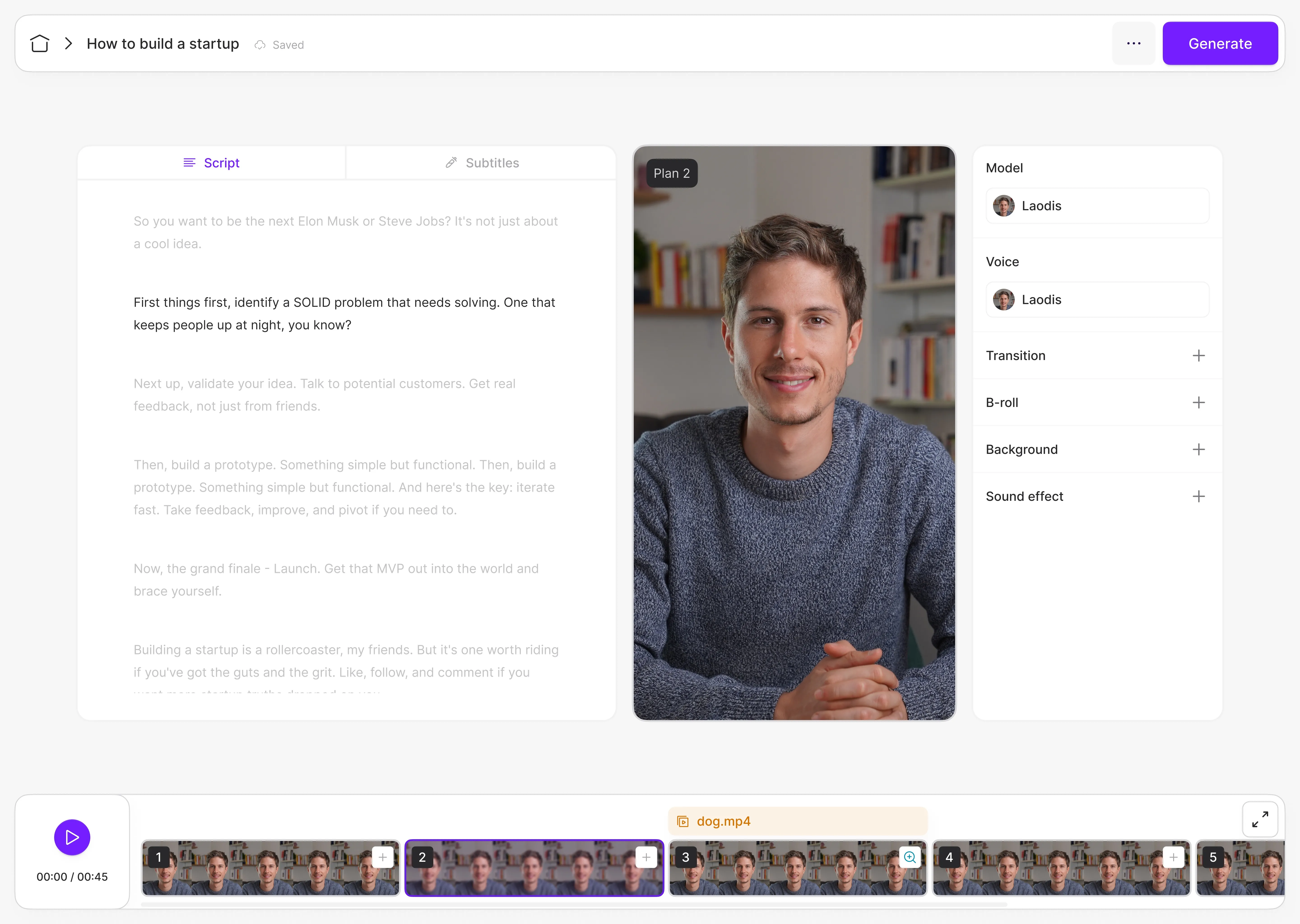Viewport: 1300px width, 924px height.
Task: Click plus icon on clip 1
Action: 383,857
